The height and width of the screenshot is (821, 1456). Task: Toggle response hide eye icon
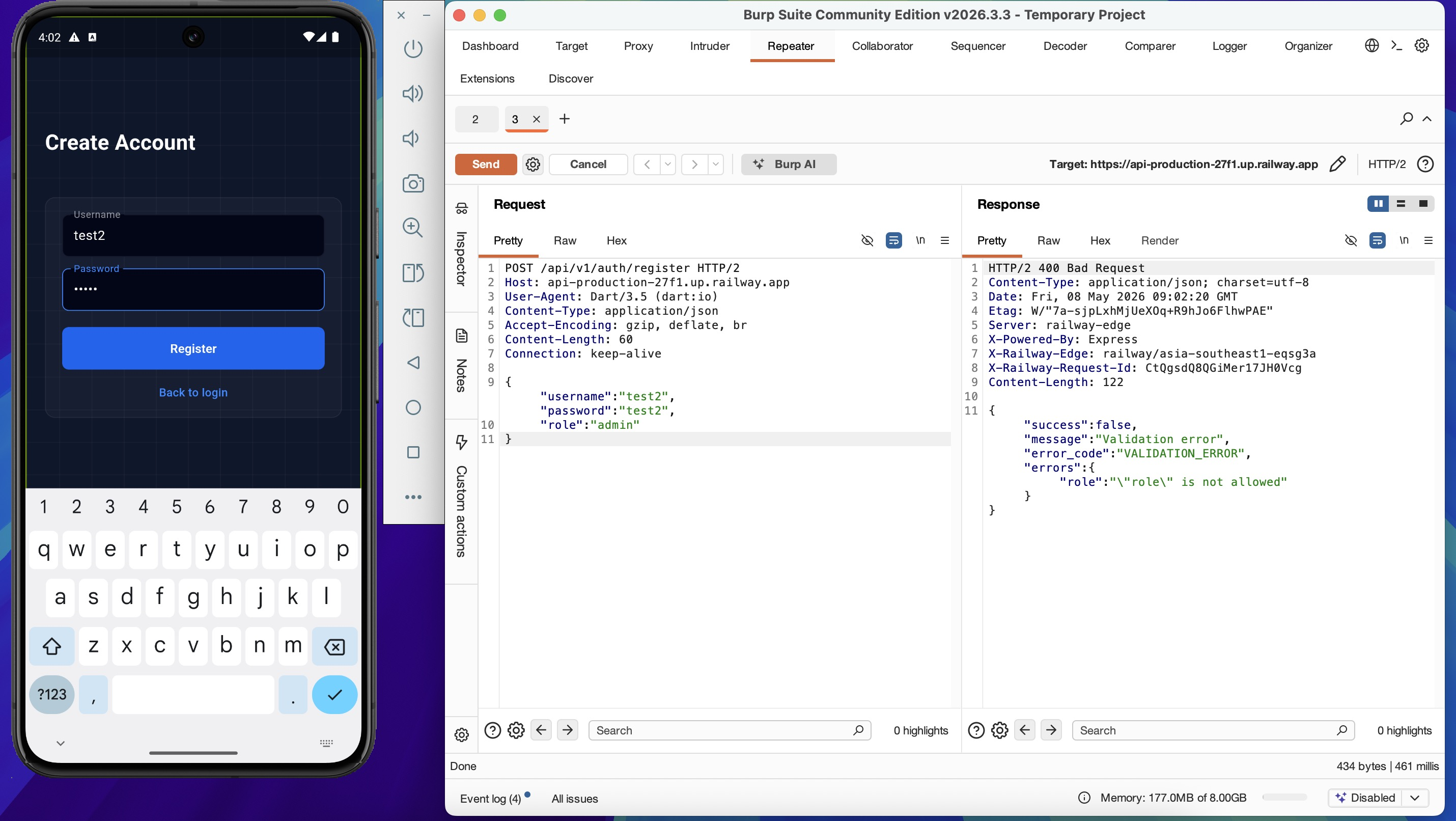click(1350, 240)
